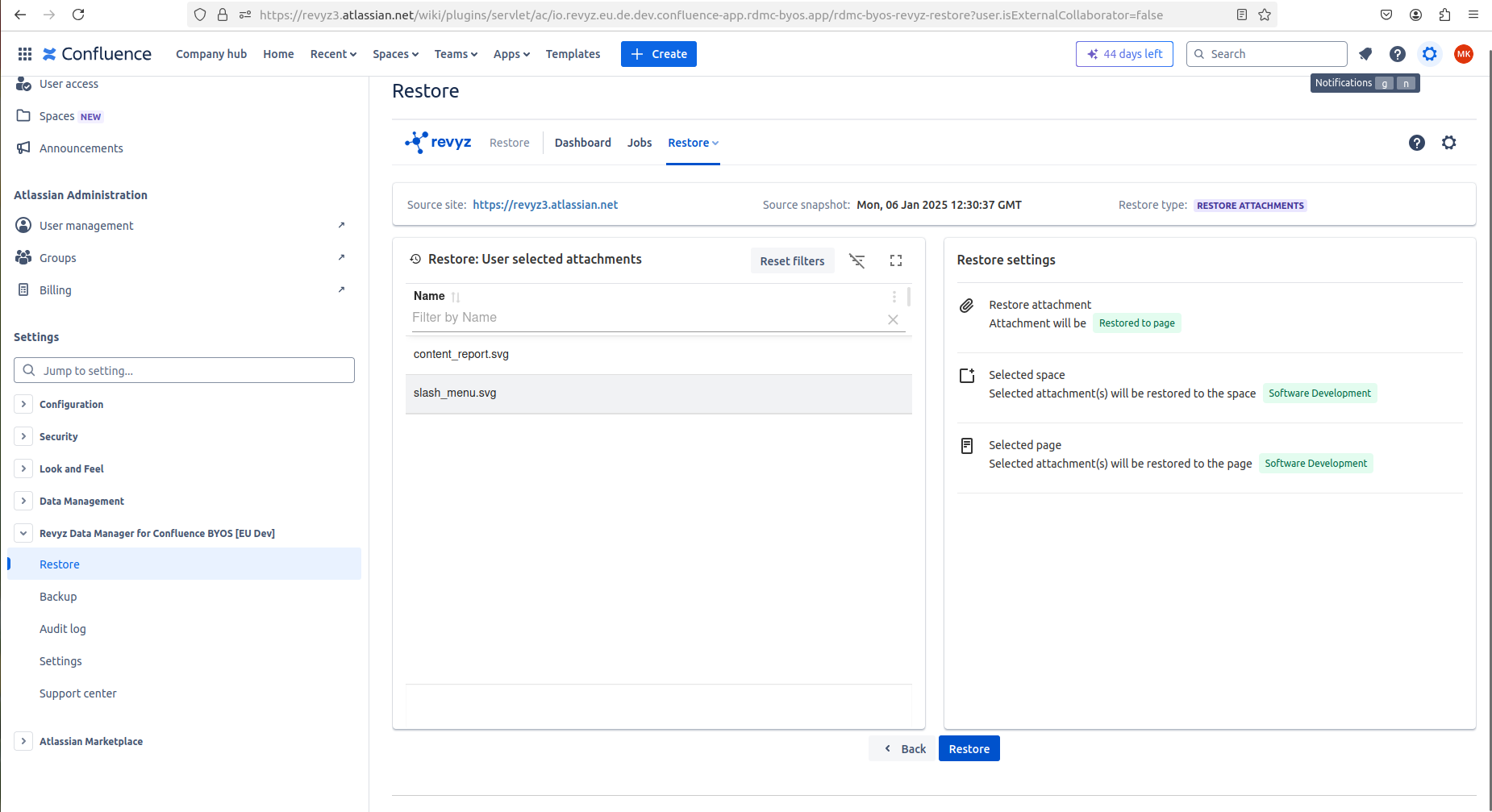This screenshot has width=1492, height=812.
Task: Click the blue Restore button
Action: (x=969, y=748)
